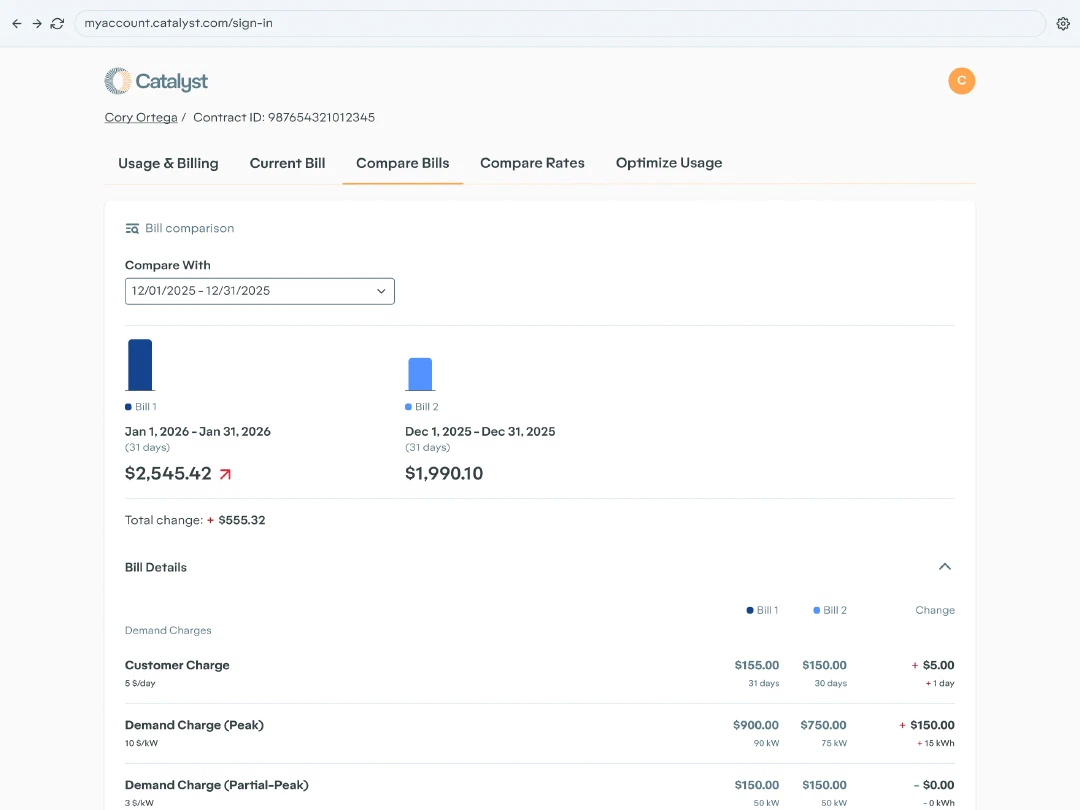The width and height of the screenshot is (1080, 810).
Task: Select the Compare Bills tab
Action: [402, 163]
